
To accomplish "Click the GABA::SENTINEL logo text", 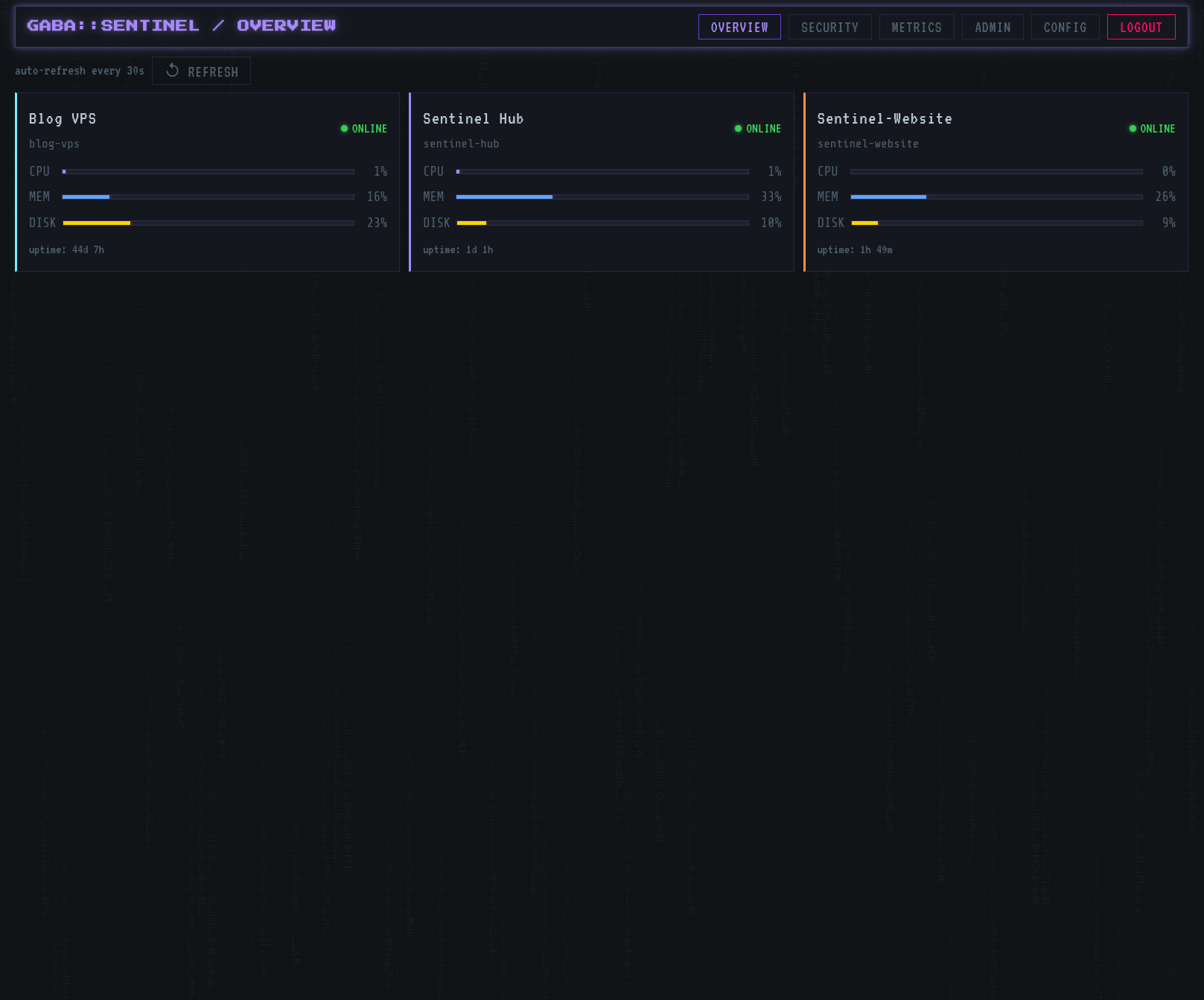I will pos(113,25).
